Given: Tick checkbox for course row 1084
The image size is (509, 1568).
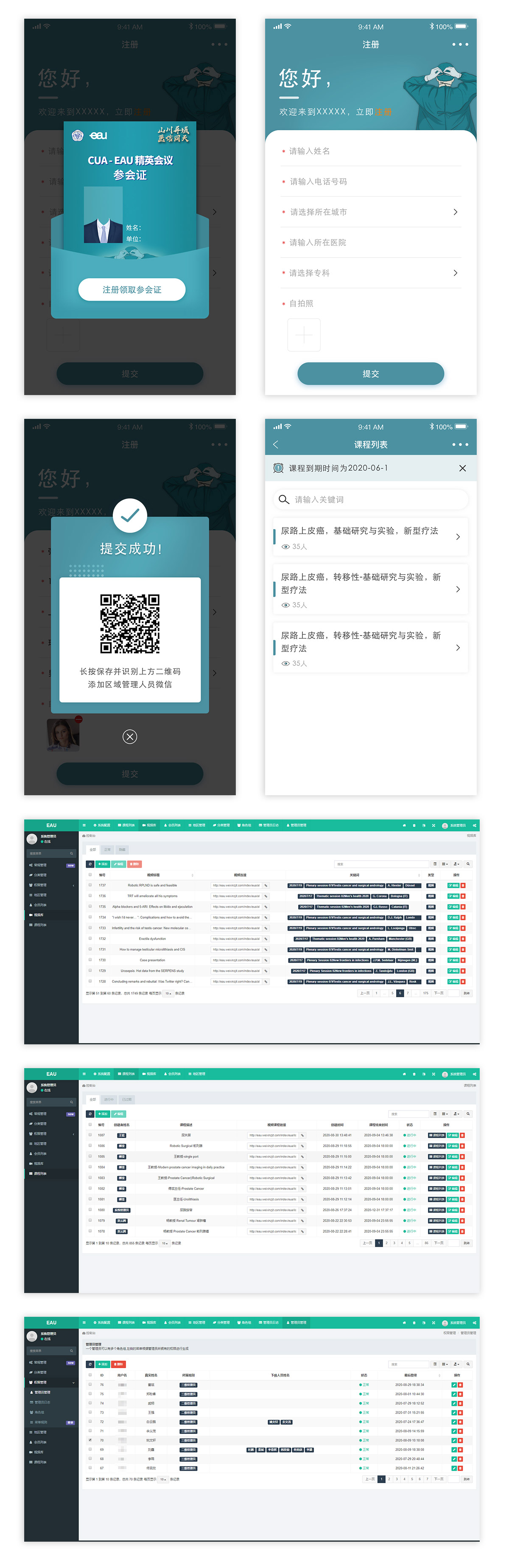Looking at the screenshot, I should click(x=90, y=1167).
